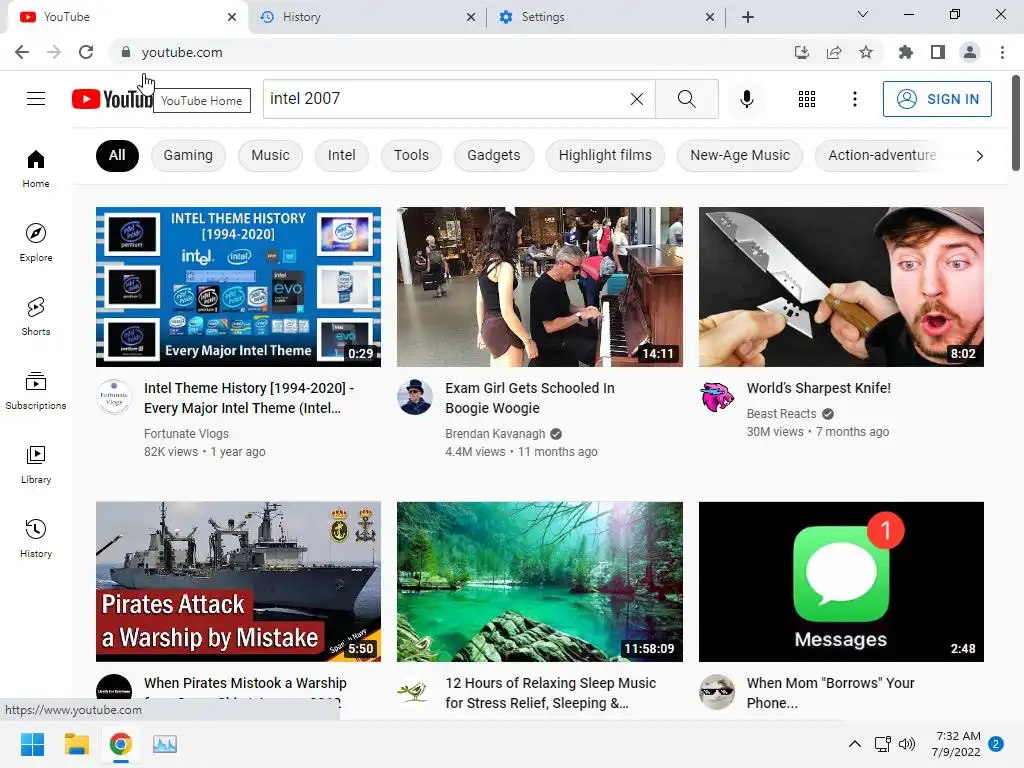Open the Intel Theme History thumbnail

click(238, 287)
